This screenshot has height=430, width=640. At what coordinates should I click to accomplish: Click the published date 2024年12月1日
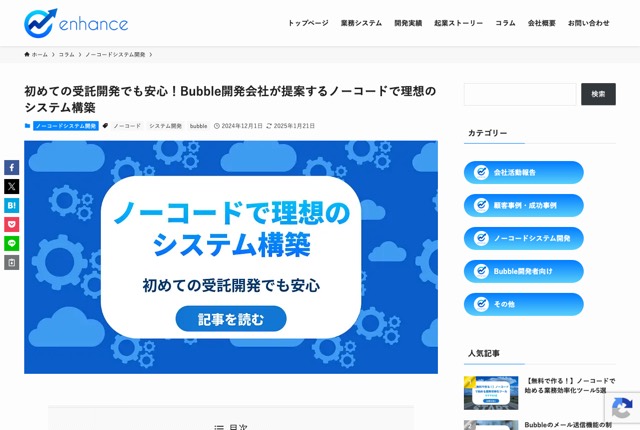pyautogui.click(x=242, y=126)
